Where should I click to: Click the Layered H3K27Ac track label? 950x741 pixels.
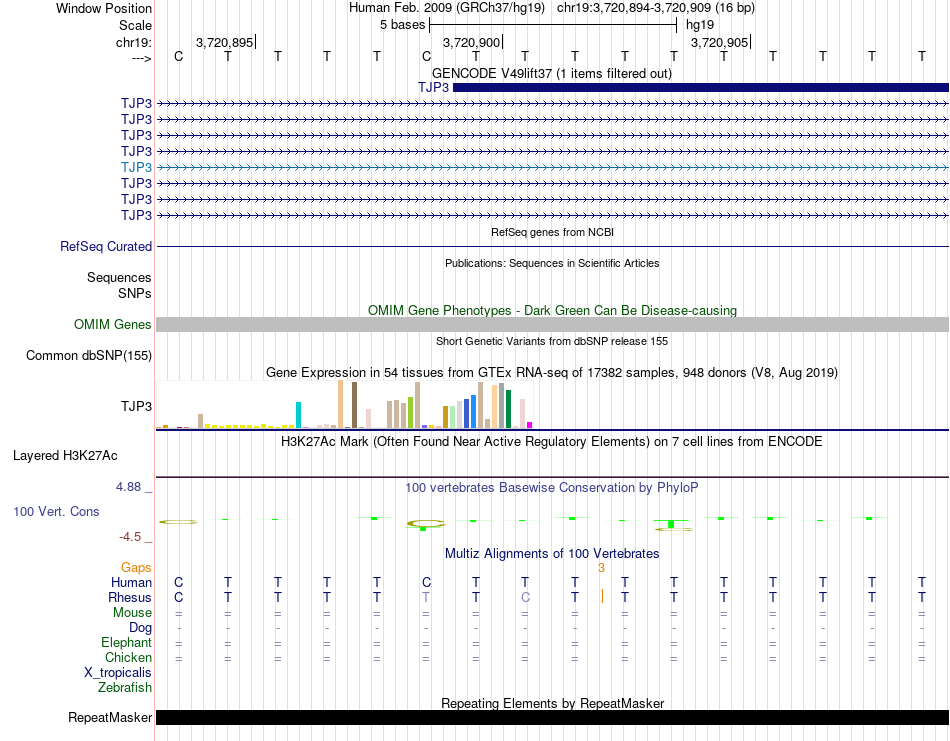pyautogui.click(x=65, y=456)
